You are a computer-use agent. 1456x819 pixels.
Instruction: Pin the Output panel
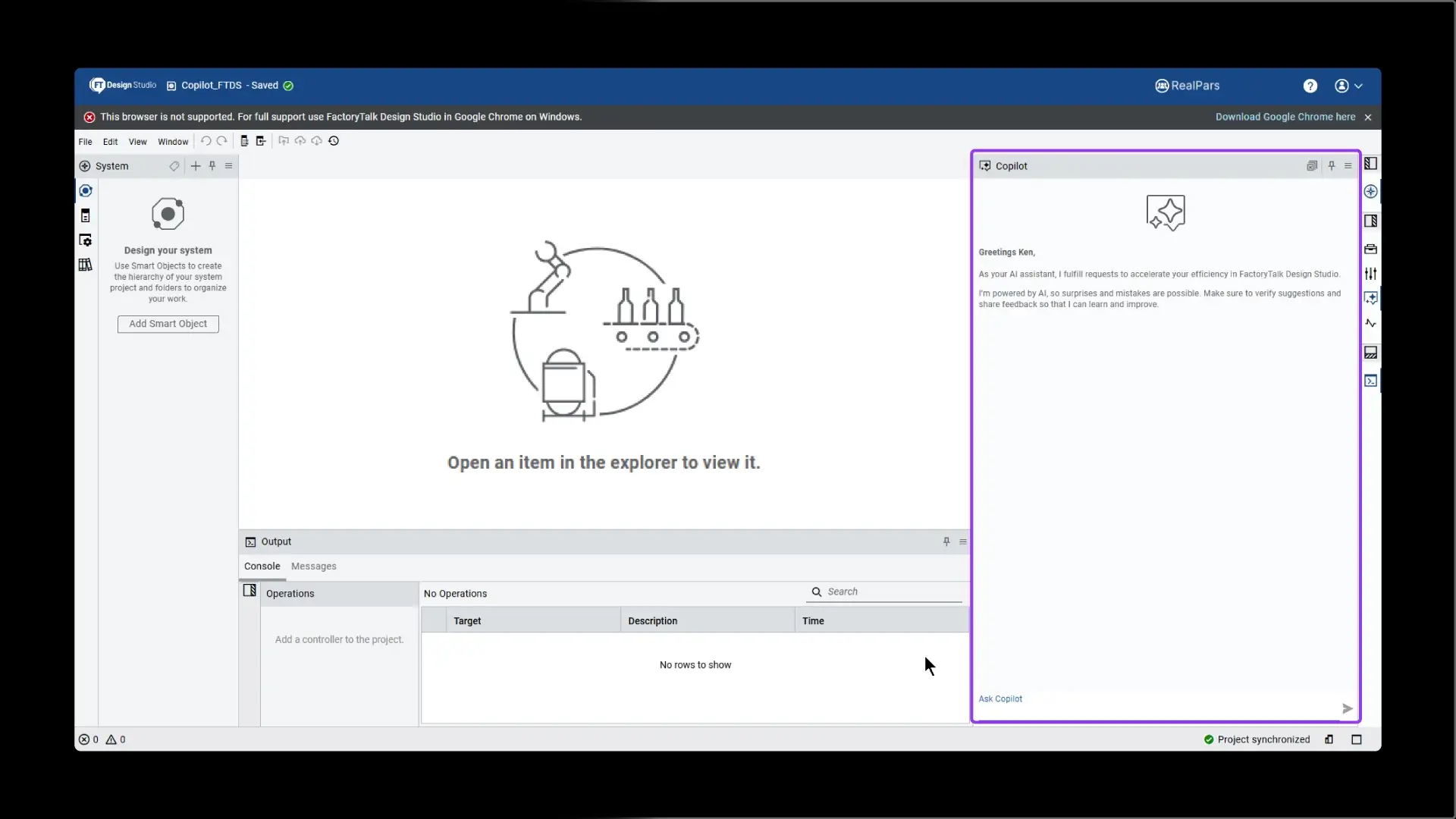pos(946,541)
